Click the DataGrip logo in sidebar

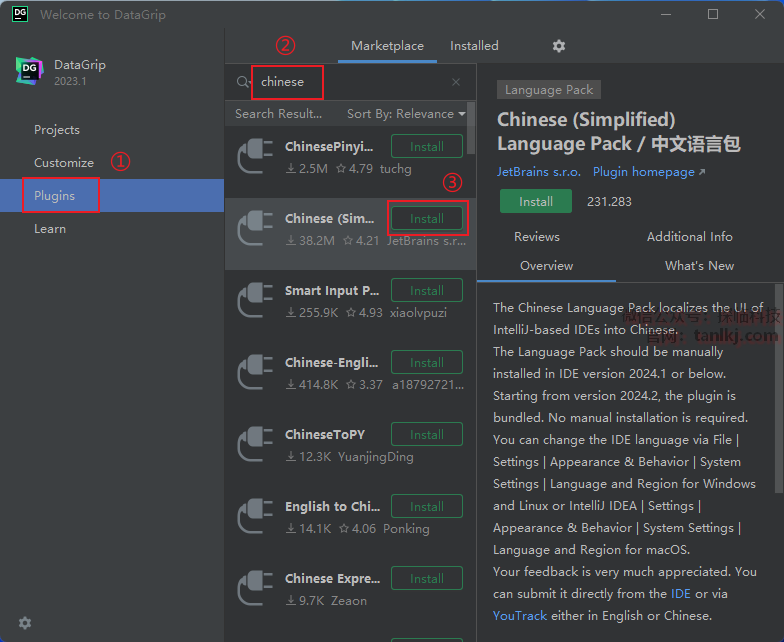coord(29,72)
